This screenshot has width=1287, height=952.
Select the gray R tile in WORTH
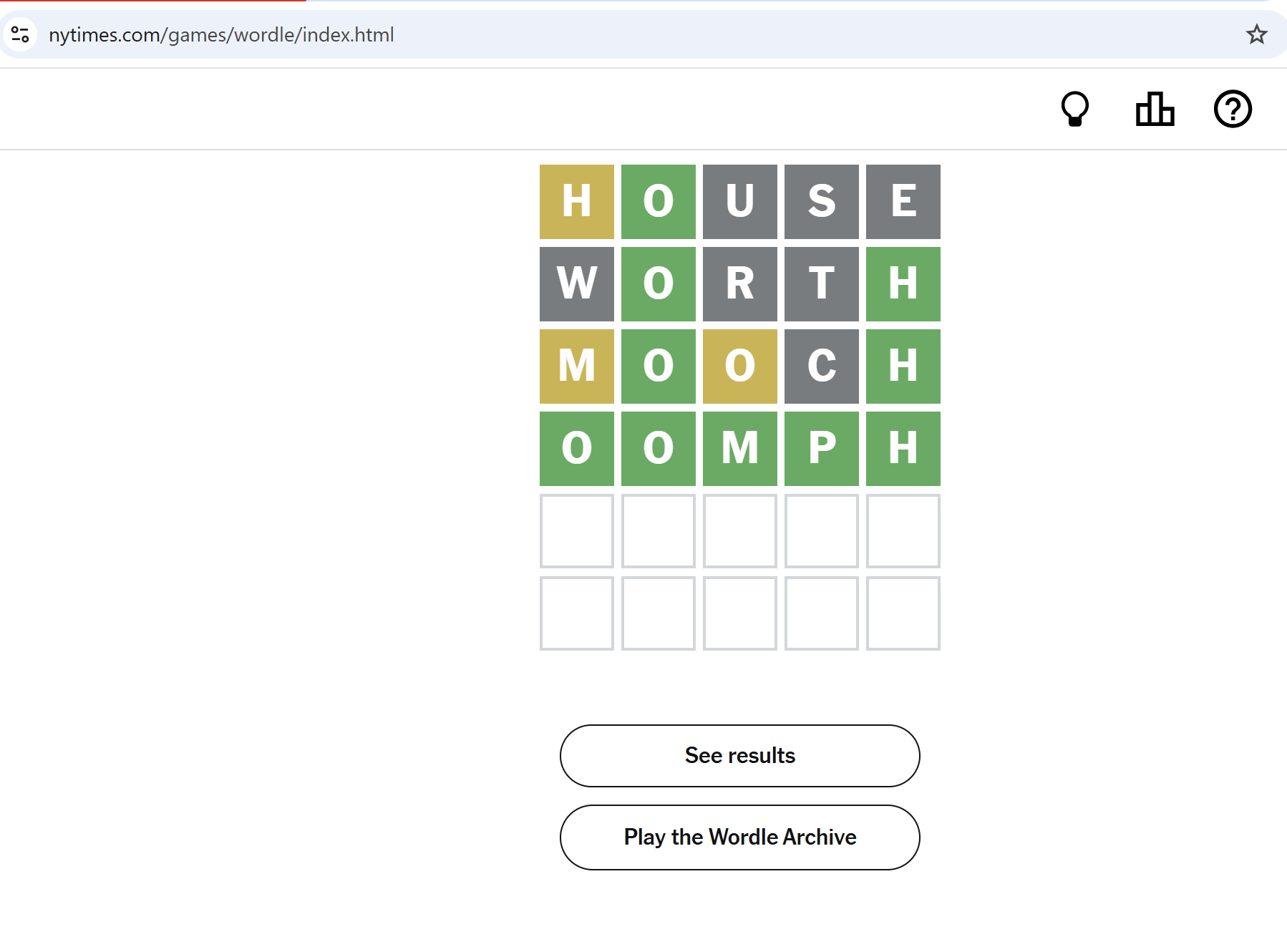[x=739, y=283]
